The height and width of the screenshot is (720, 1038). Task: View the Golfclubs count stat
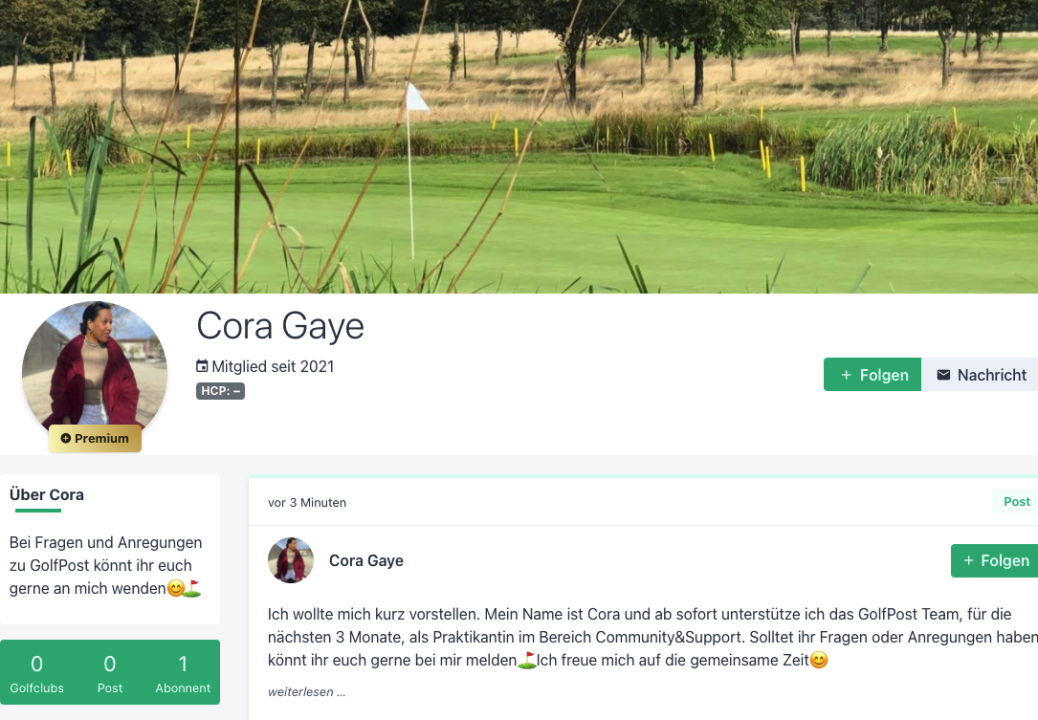[37, 672]
